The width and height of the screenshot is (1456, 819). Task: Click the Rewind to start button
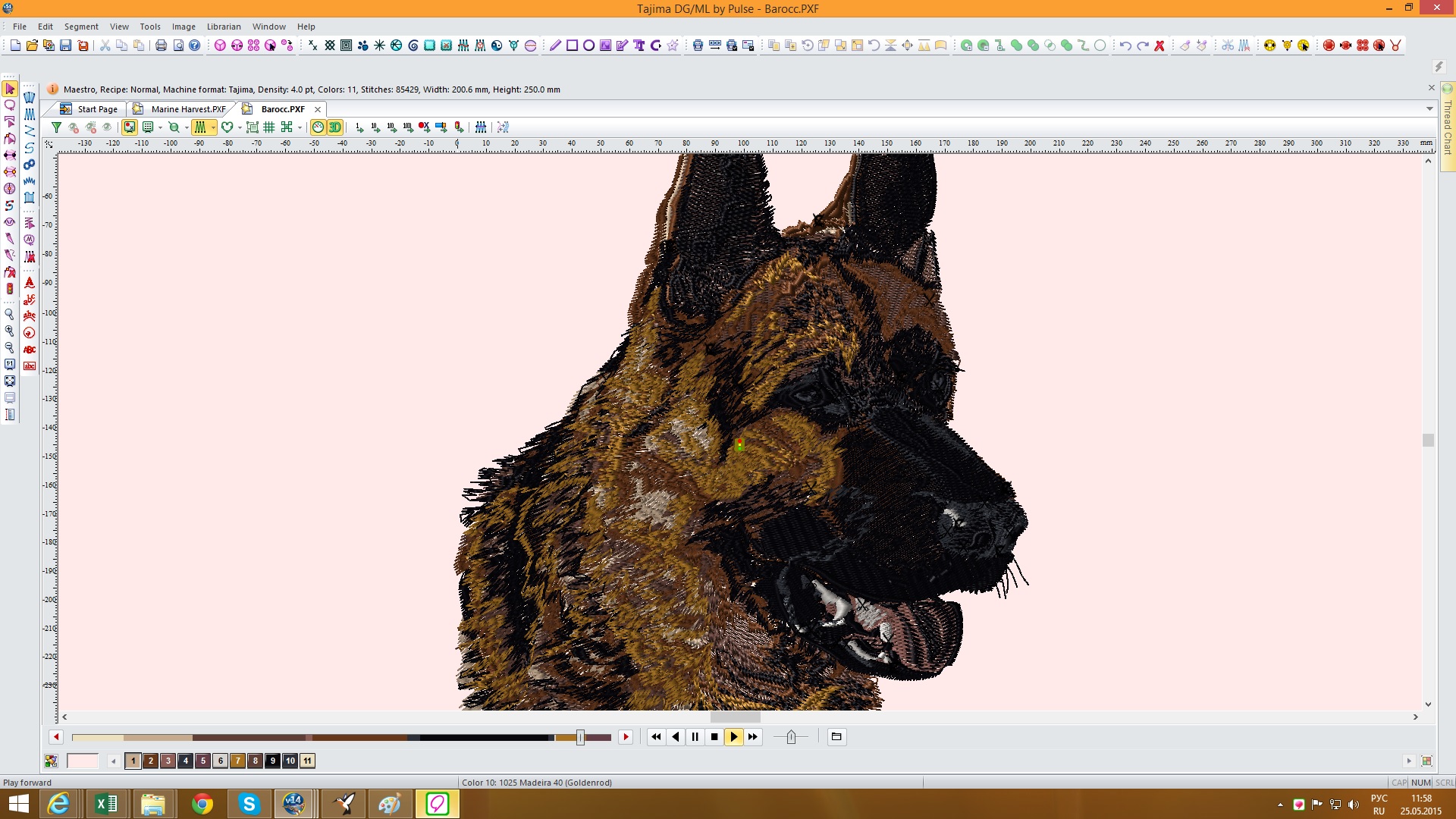(x=656, y=736)
